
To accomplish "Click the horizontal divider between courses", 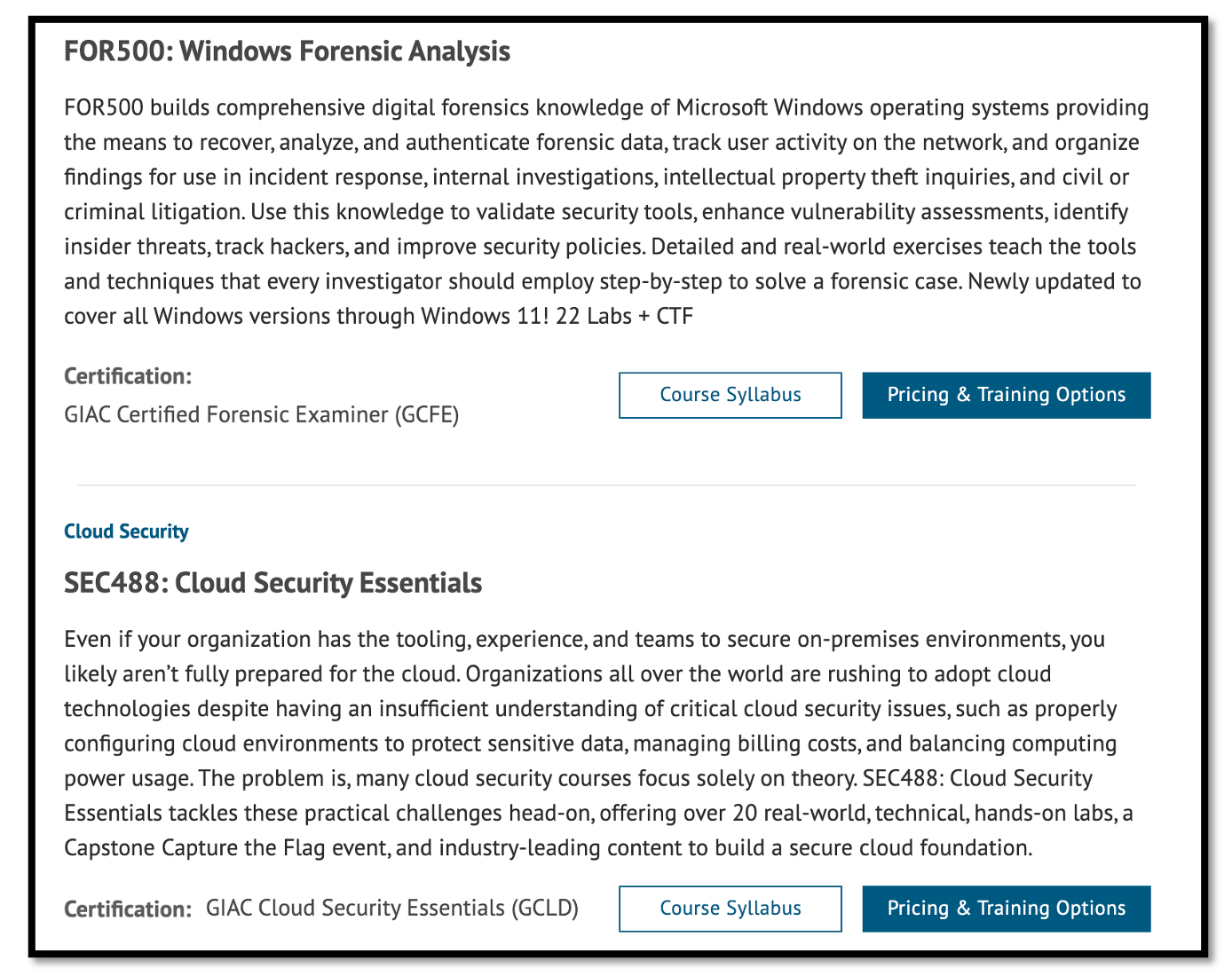I will click(x=607, y=485).
